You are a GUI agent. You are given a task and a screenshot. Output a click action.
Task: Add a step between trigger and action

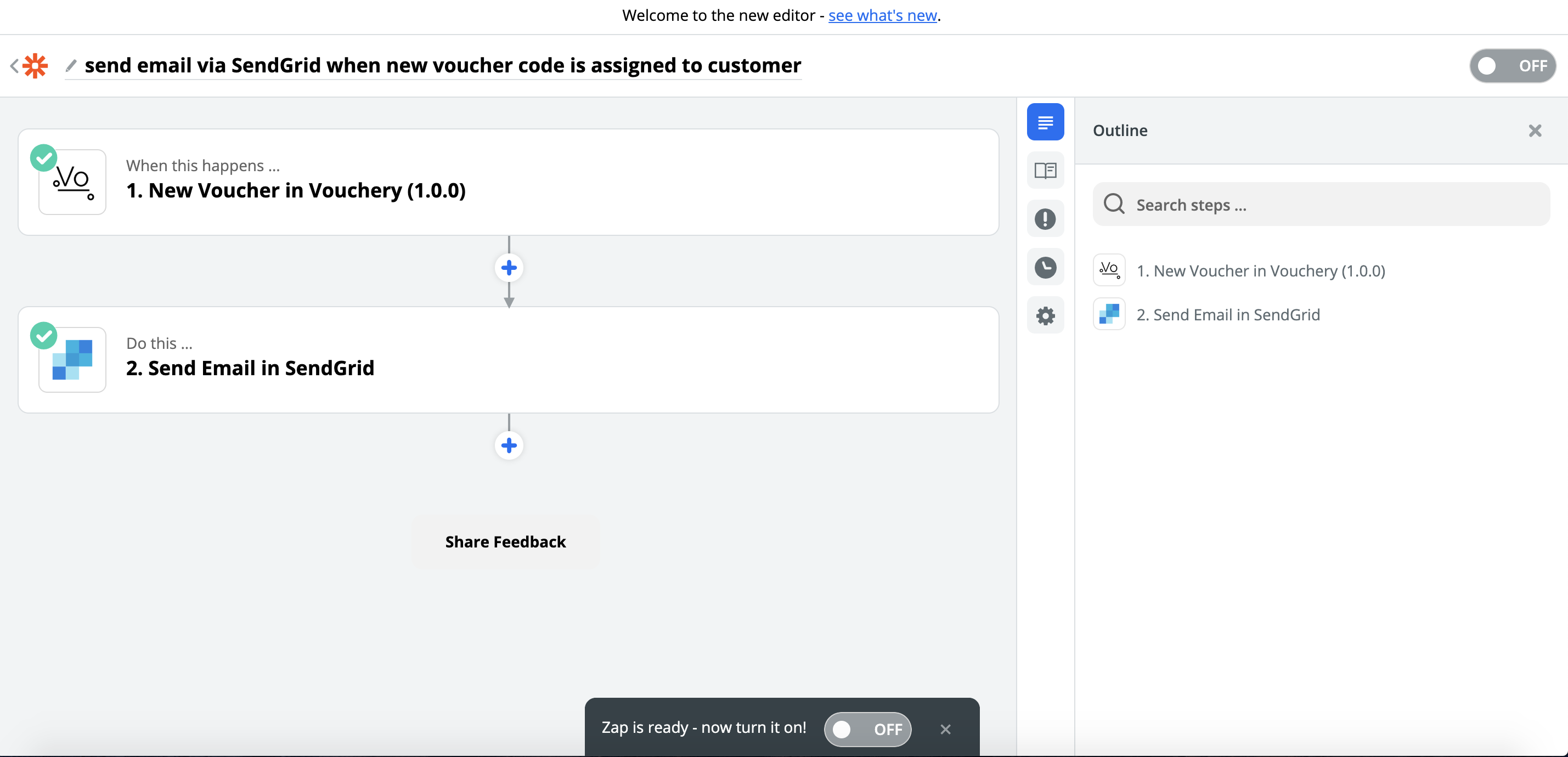click(x=509, y=268)
